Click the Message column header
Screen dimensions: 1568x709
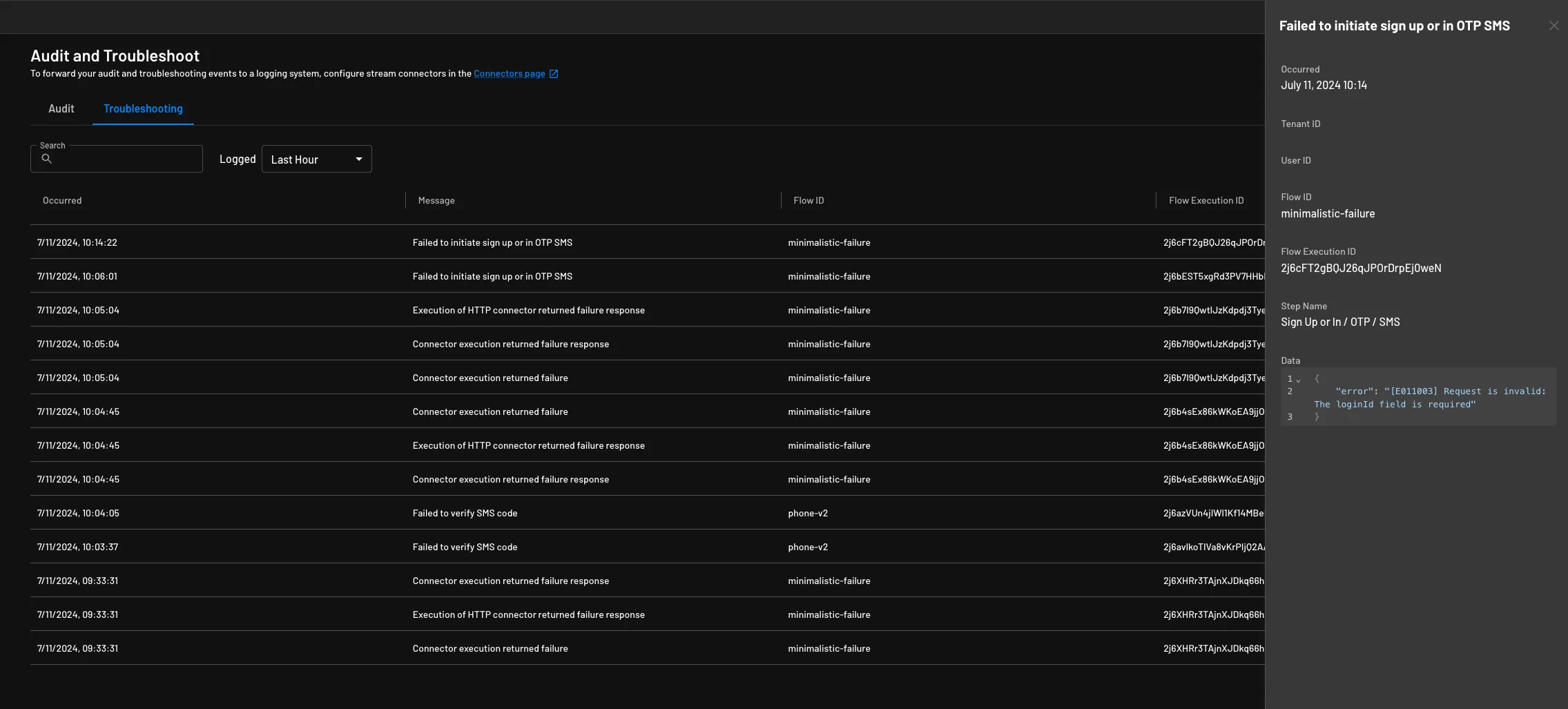(x=436, y=200)
